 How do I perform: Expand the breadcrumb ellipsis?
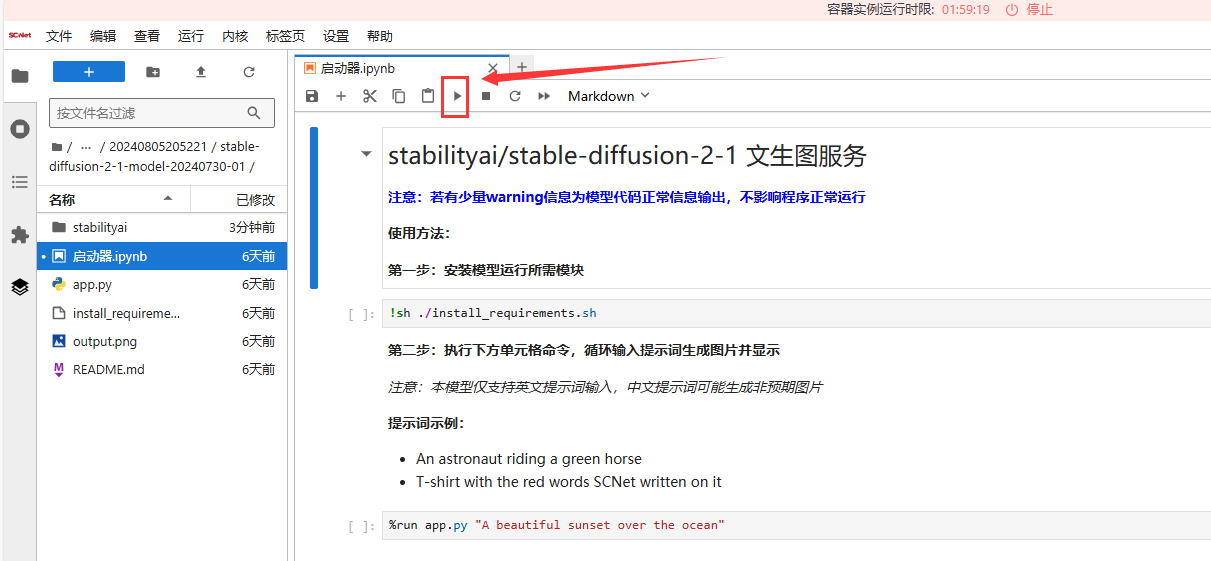click(x=86, y=146)
